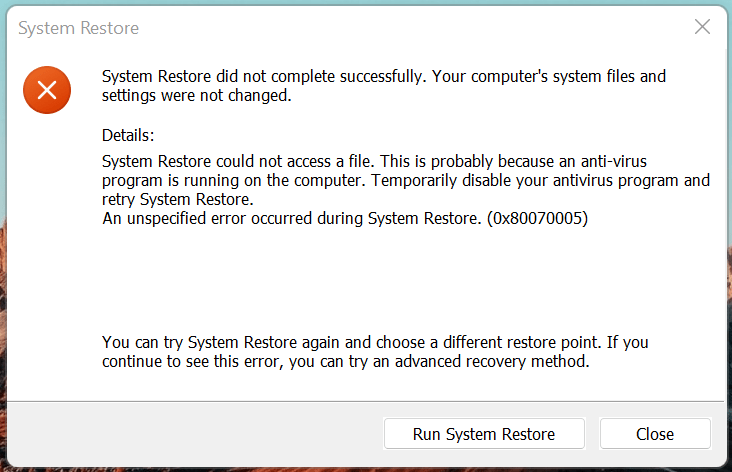Click the error code 0x80070005
This screenshot has width=732, height=472.
pos(537,219)
